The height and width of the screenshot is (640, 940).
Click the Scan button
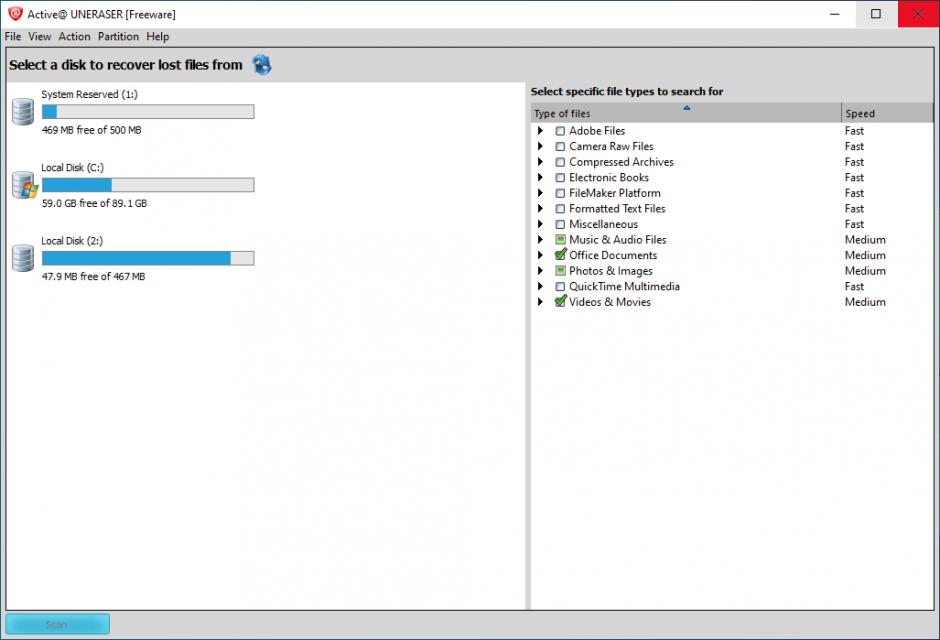tap(58, 624)
